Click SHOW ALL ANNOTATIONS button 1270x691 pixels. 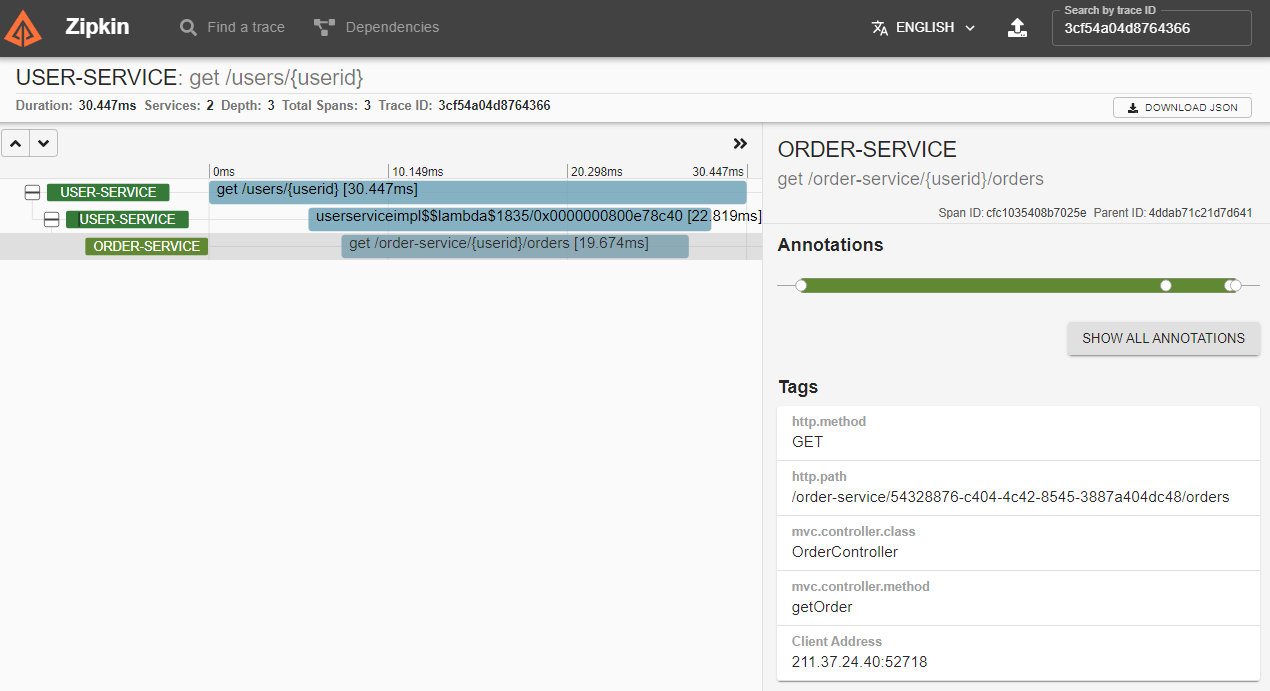[x=1164, y=338]
